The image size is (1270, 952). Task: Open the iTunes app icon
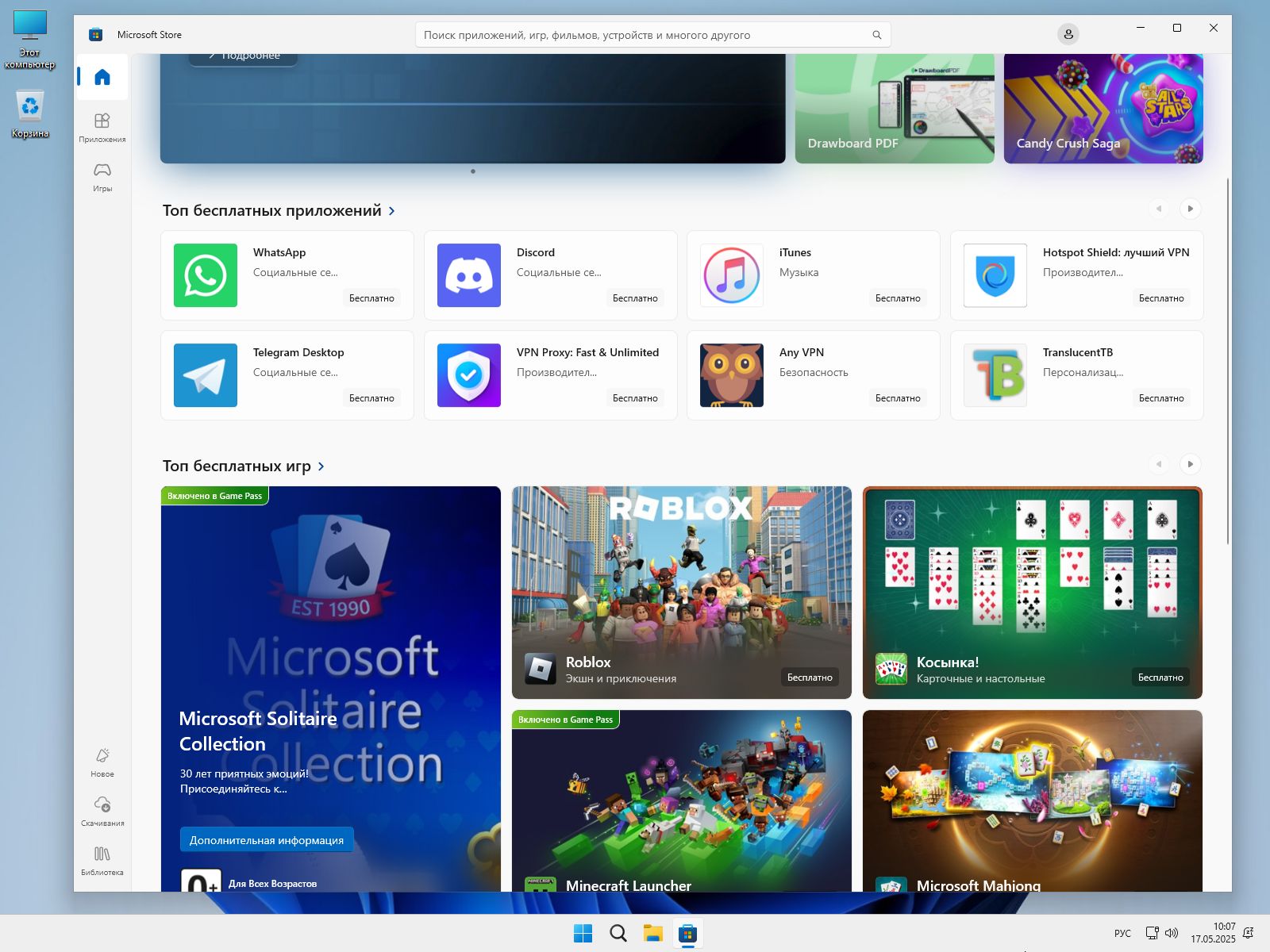(732, 275)
